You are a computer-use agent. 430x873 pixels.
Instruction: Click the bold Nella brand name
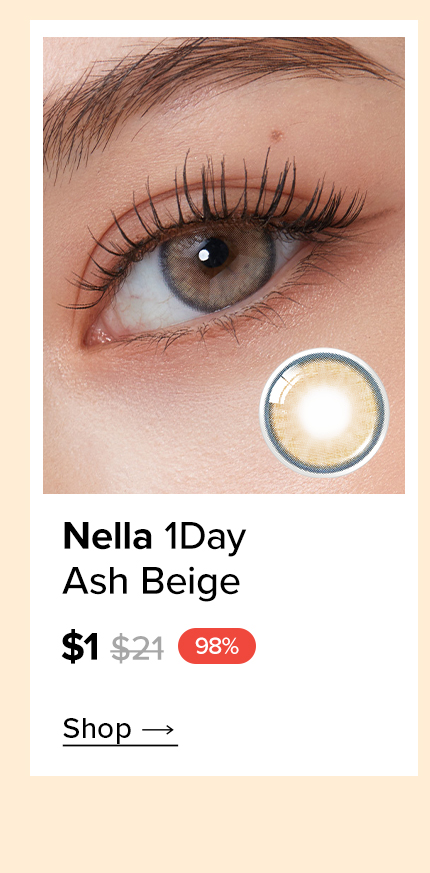(x=108, y=538)
